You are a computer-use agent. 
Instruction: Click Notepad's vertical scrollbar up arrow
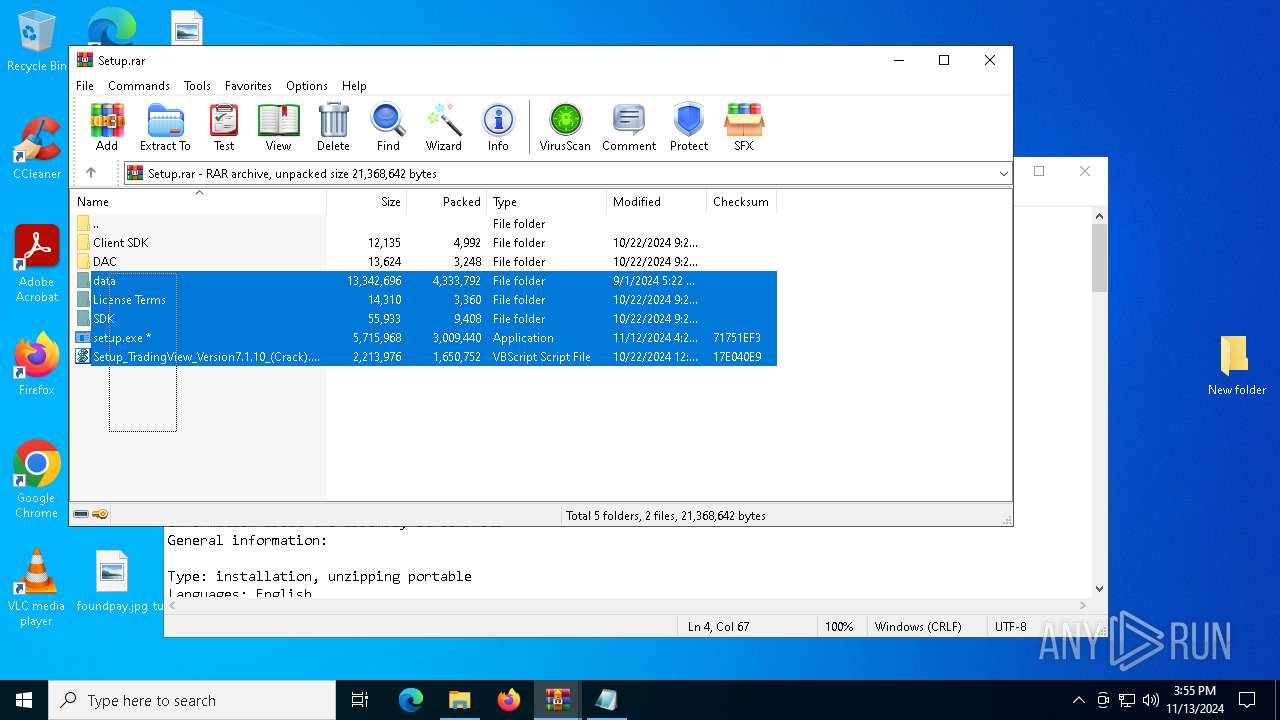click(1099, 216)
